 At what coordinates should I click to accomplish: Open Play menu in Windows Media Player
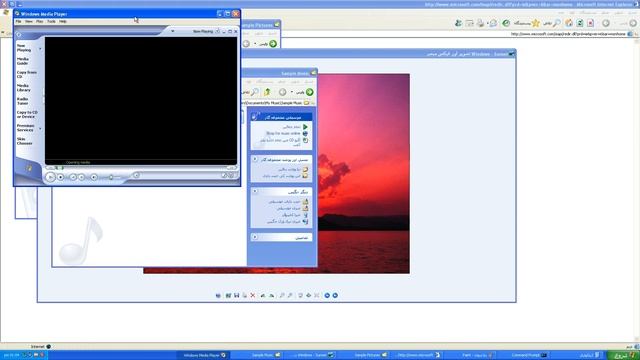tap(40, 21)
